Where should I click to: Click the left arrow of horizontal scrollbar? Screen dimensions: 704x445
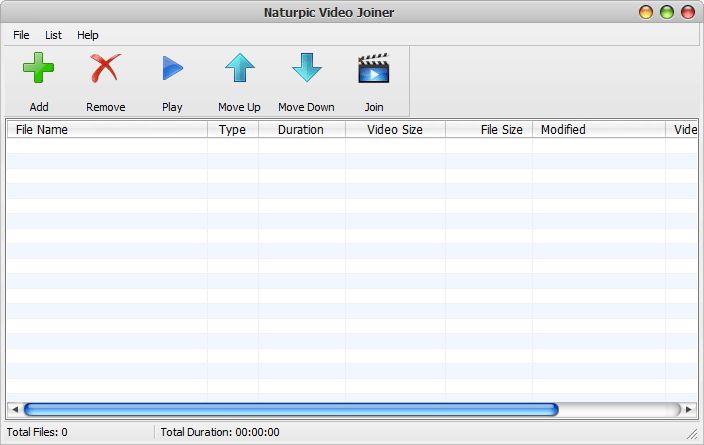coord(15,410)
